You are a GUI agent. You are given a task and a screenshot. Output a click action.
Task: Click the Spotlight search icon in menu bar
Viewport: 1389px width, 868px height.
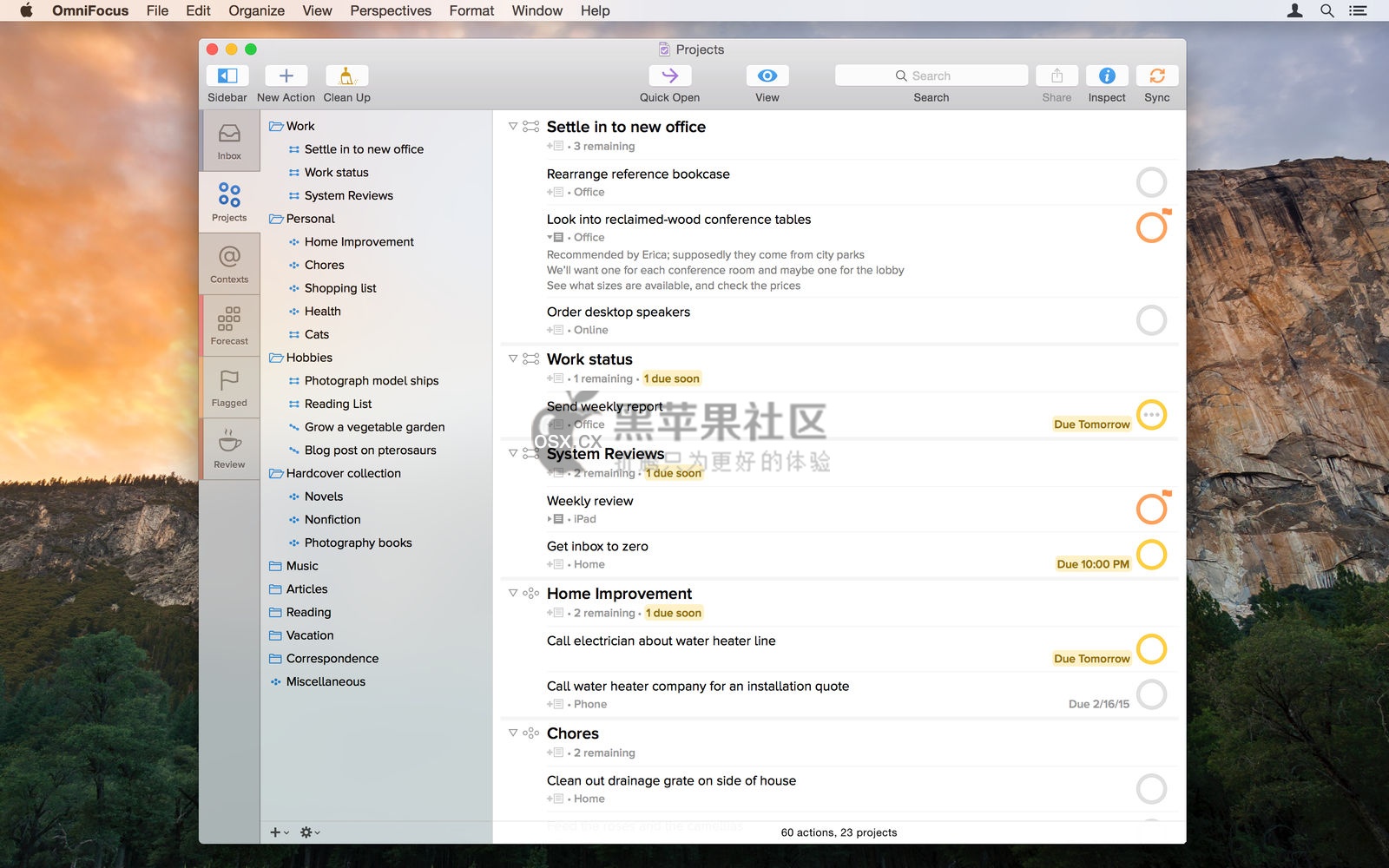click(x=1327, y=10)
